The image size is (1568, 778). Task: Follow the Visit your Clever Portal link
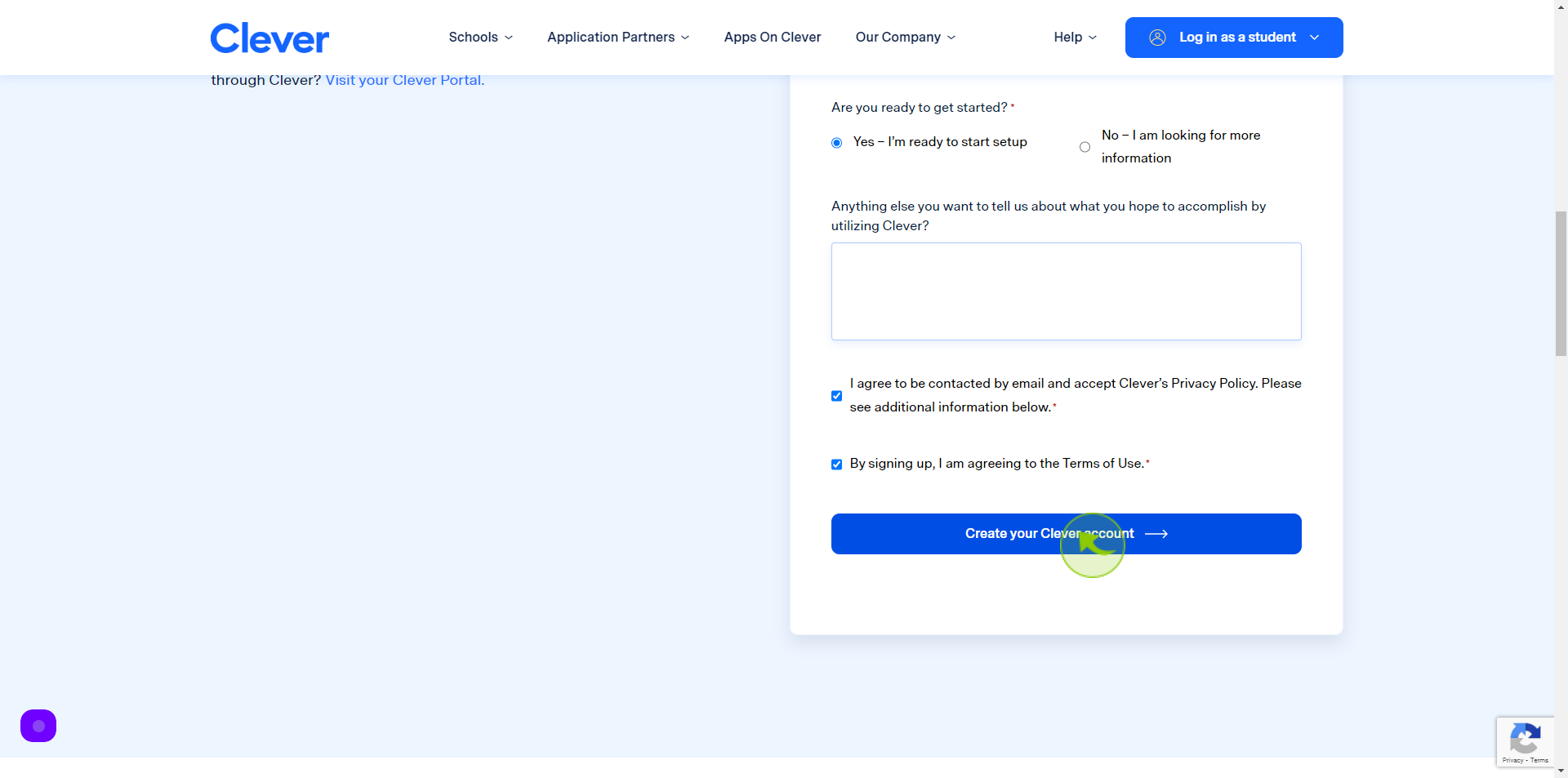[x=405, y=80]
